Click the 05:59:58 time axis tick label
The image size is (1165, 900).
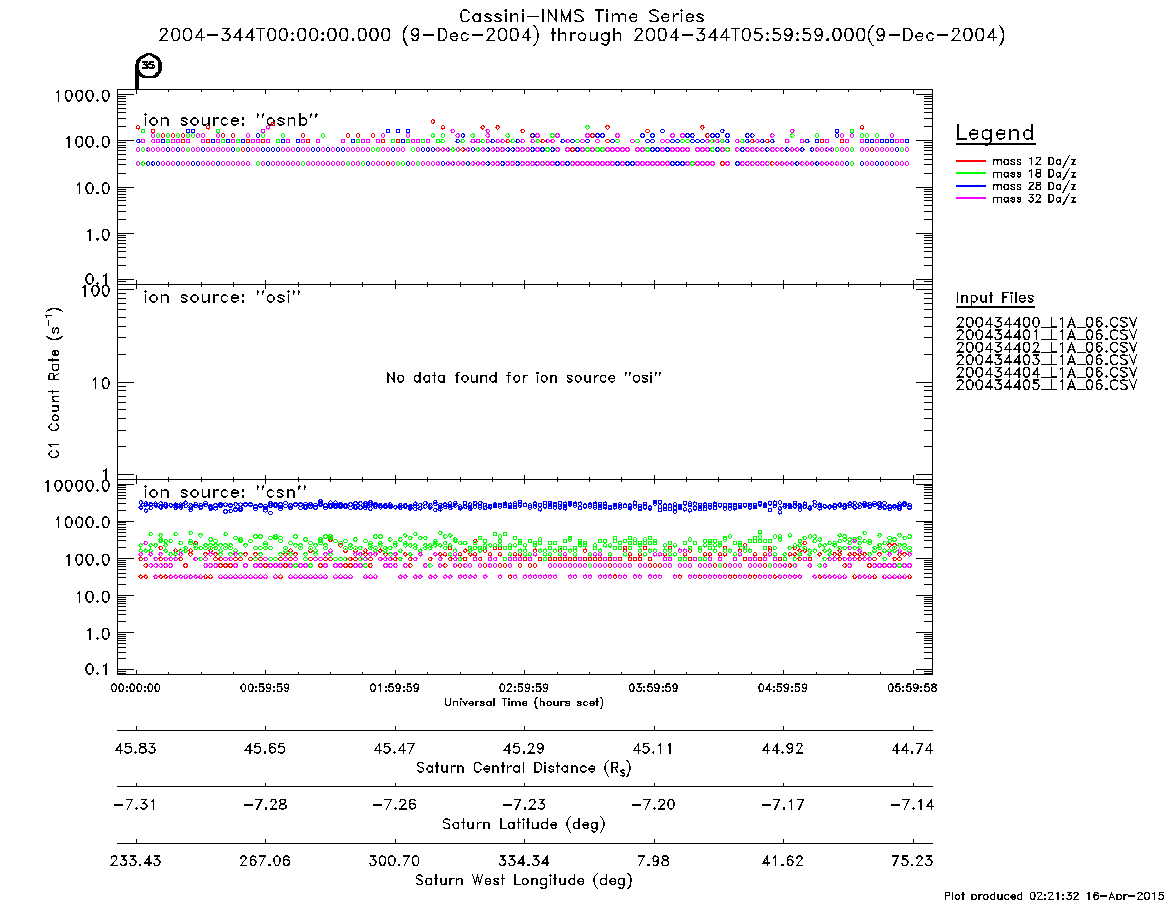pyautogui.click(x=912, y=688)
